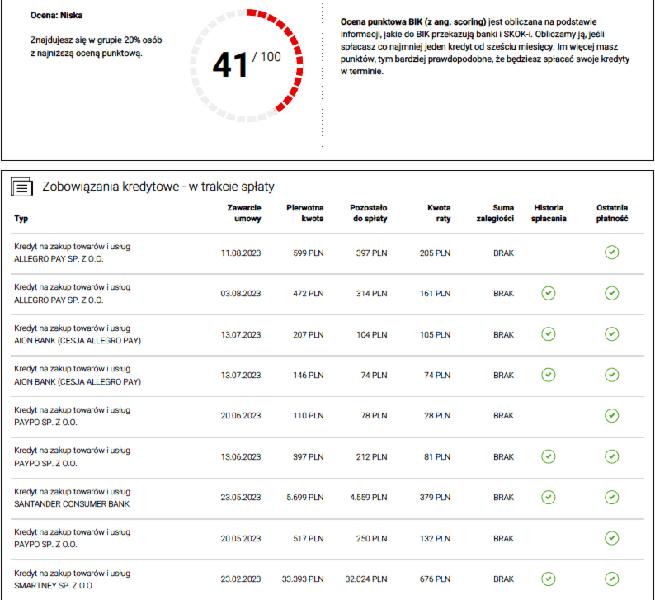Click PAYPO SP. Z O.O. in 20.05.2023 row
This screenshot has height=600, width=655.
tap(46, 544)
